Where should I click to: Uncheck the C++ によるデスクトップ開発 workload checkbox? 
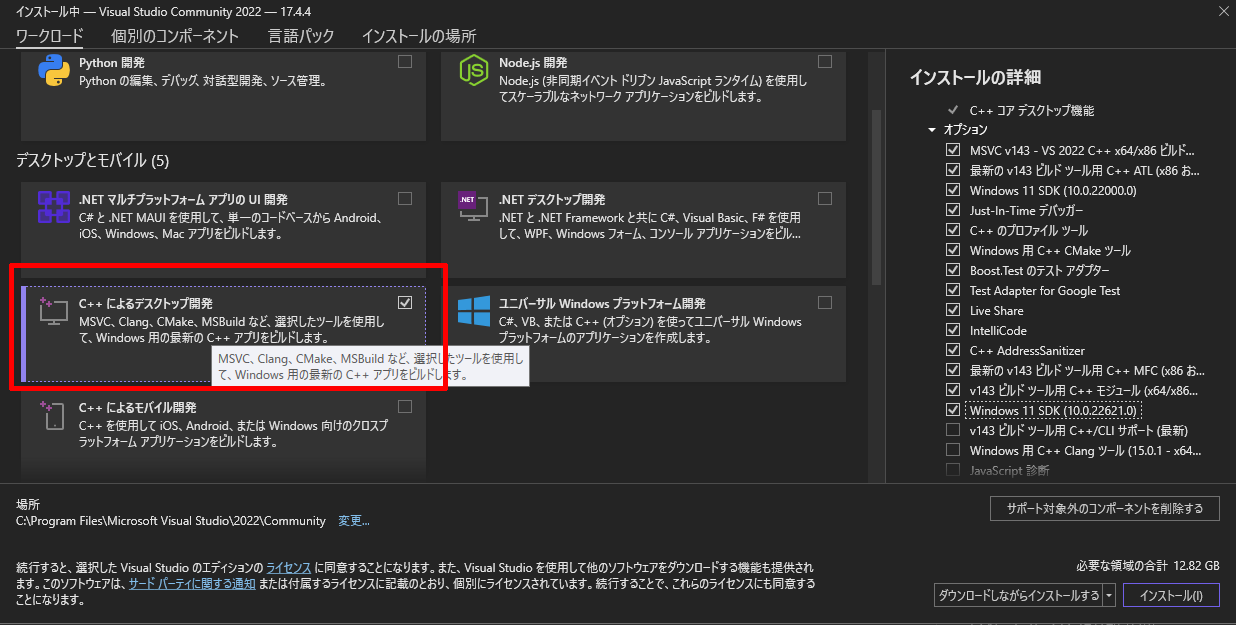[x=405, y=302]
